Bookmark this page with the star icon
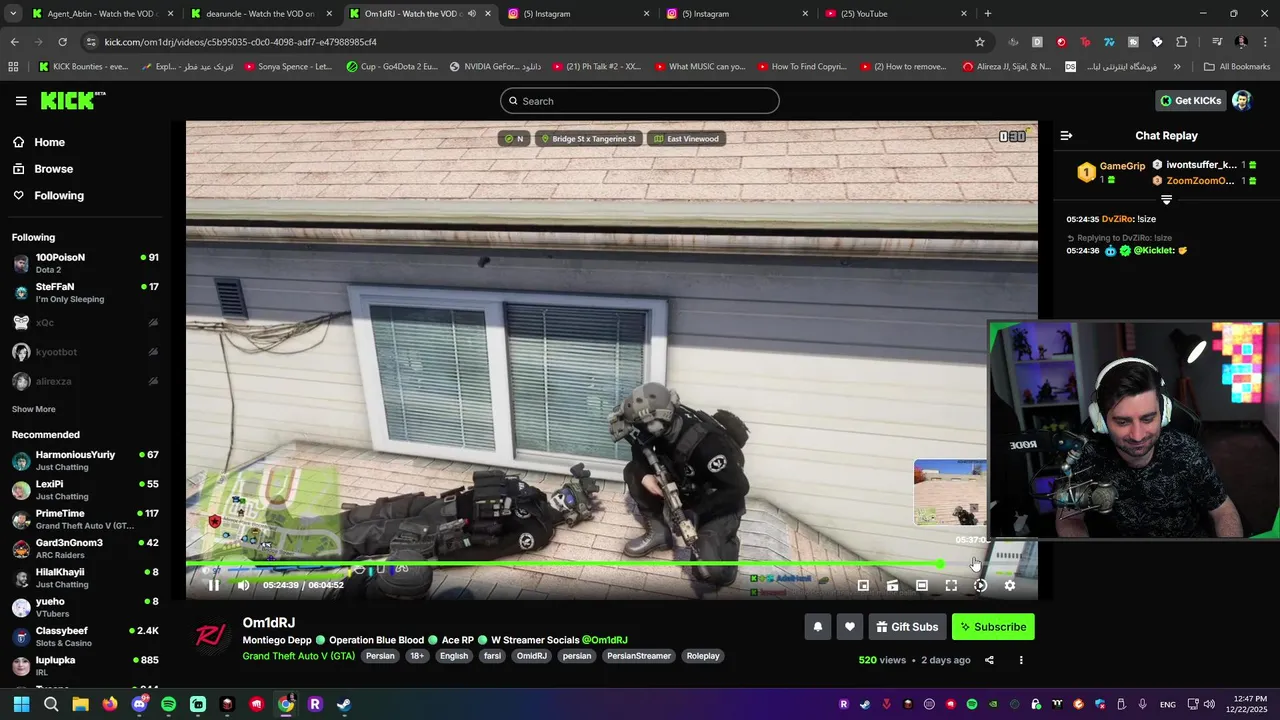The width and height of the screenshot is (1280, 720). point(980,42)
